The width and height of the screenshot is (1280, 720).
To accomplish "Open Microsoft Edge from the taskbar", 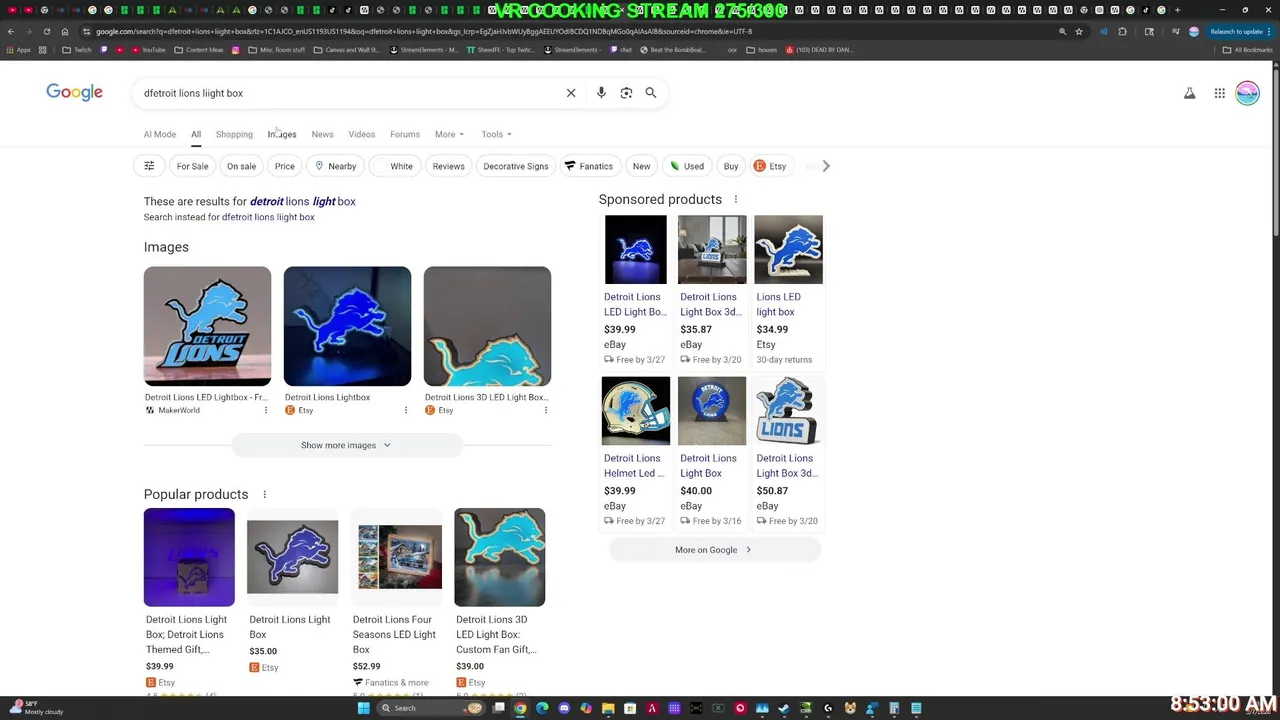I will tap(542, 708).
